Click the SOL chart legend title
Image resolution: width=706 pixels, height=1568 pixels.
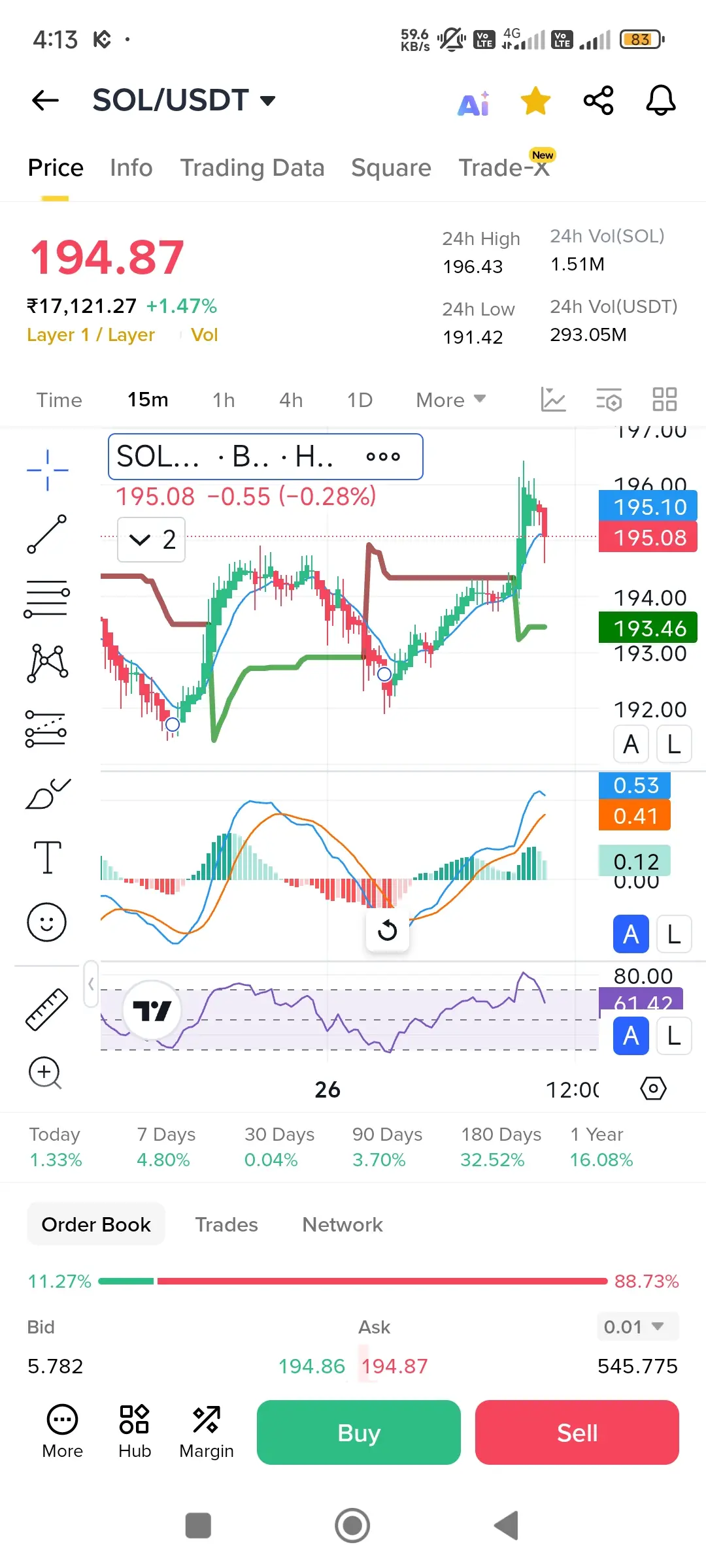(158, 456)
